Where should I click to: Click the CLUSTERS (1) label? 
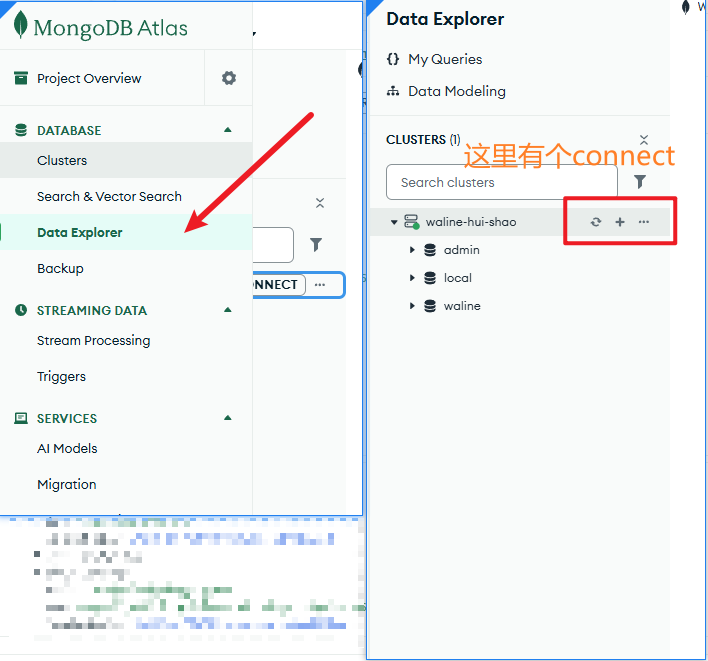(x=423, y=140)
